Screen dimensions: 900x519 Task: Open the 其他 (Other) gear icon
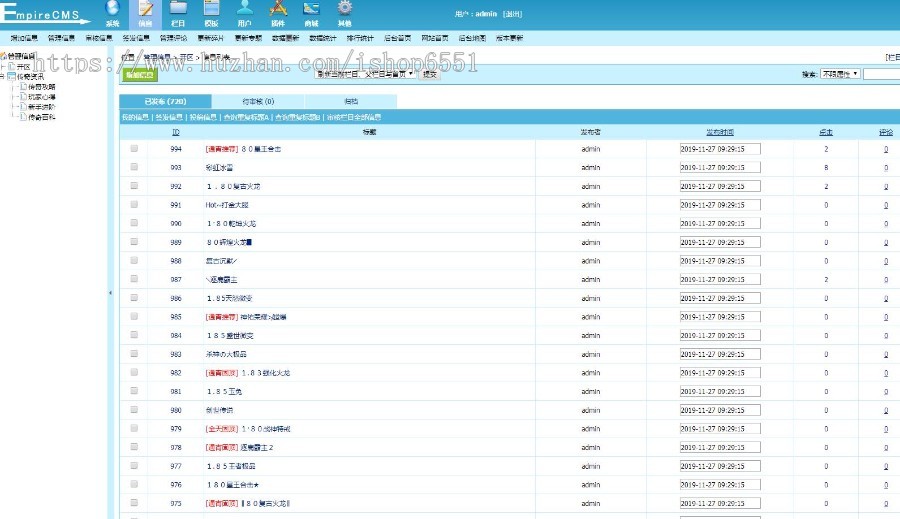[344, 8]
